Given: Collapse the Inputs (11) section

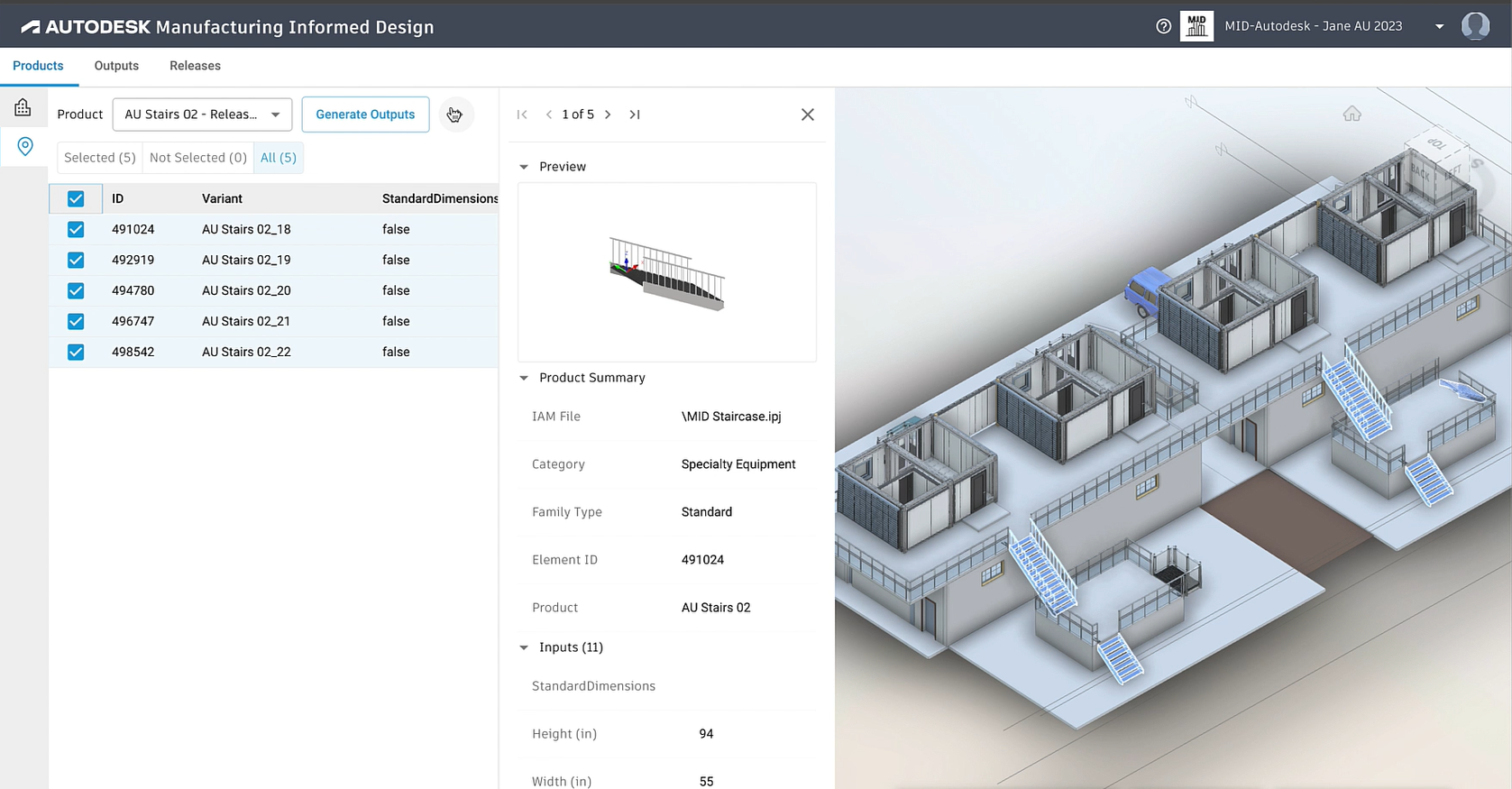Looking at the screenshot, I should coord(524,647).
